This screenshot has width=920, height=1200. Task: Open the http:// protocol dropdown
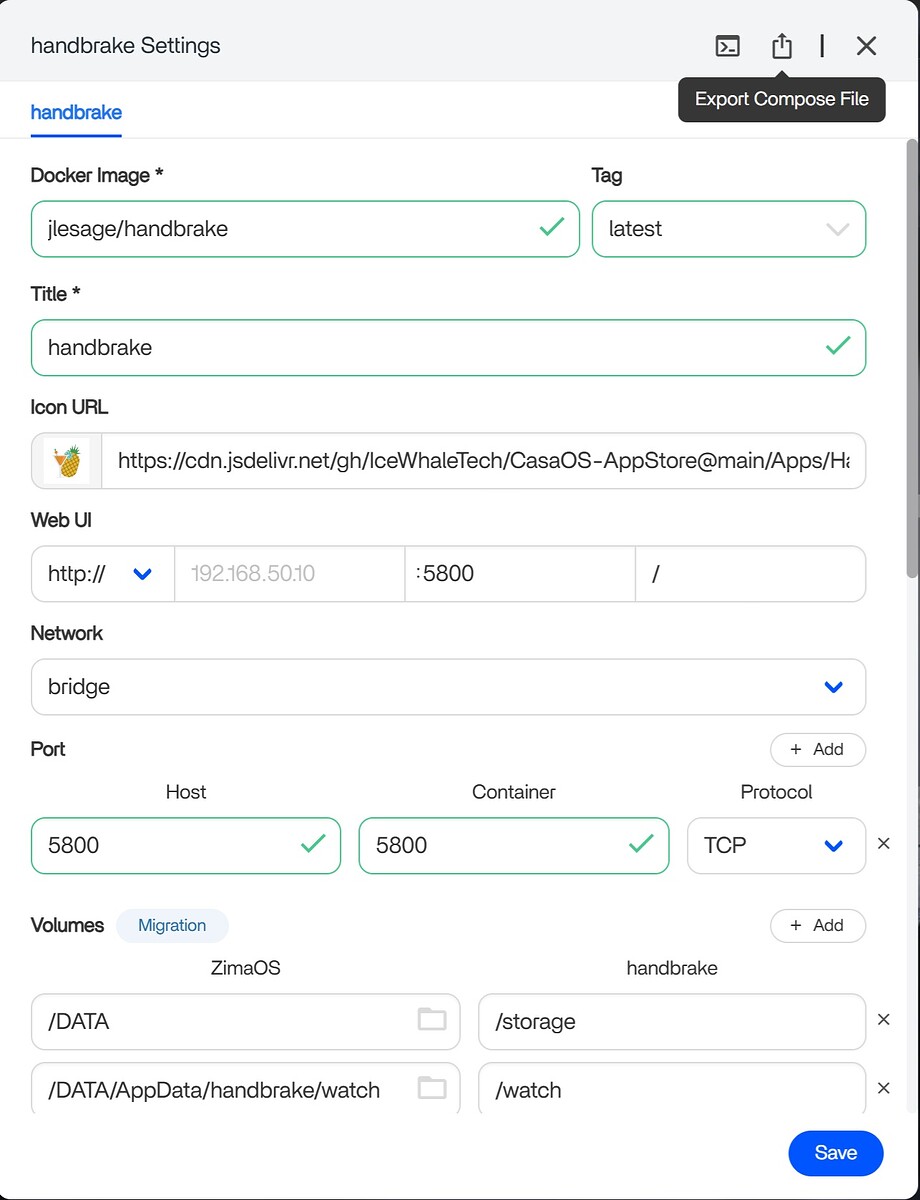[x=103, y=574]
